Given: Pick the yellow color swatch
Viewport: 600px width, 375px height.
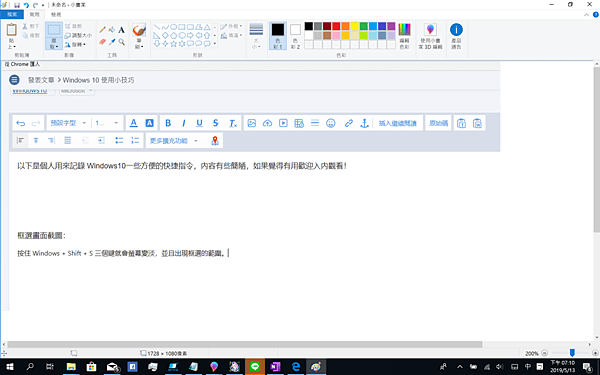Looking at the screenshot, I should click(x=354, y=26).
